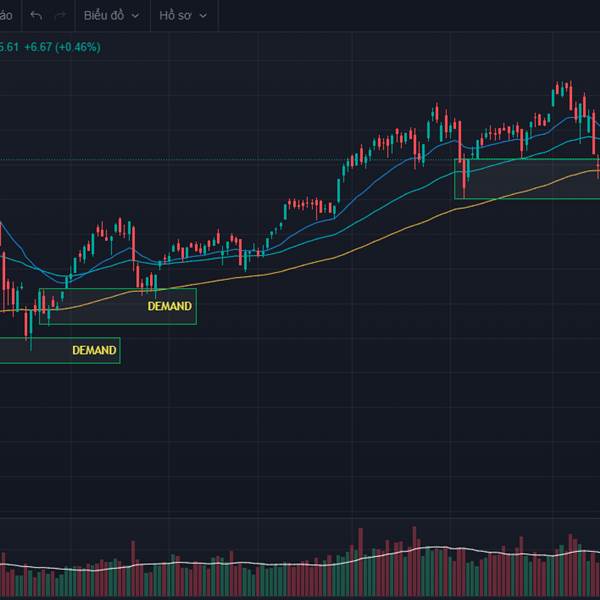Click the redo arrow icon
The height and width of the screenshot is (600, 600).
(x=60, y=16)
